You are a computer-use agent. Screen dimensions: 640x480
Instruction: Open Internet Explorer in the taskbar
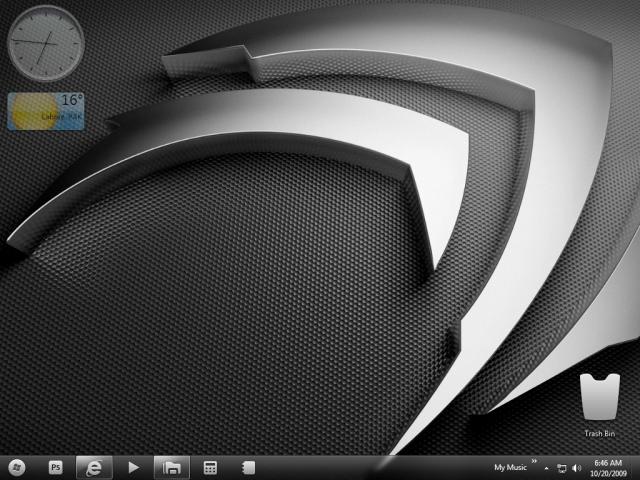click(94, 468)
